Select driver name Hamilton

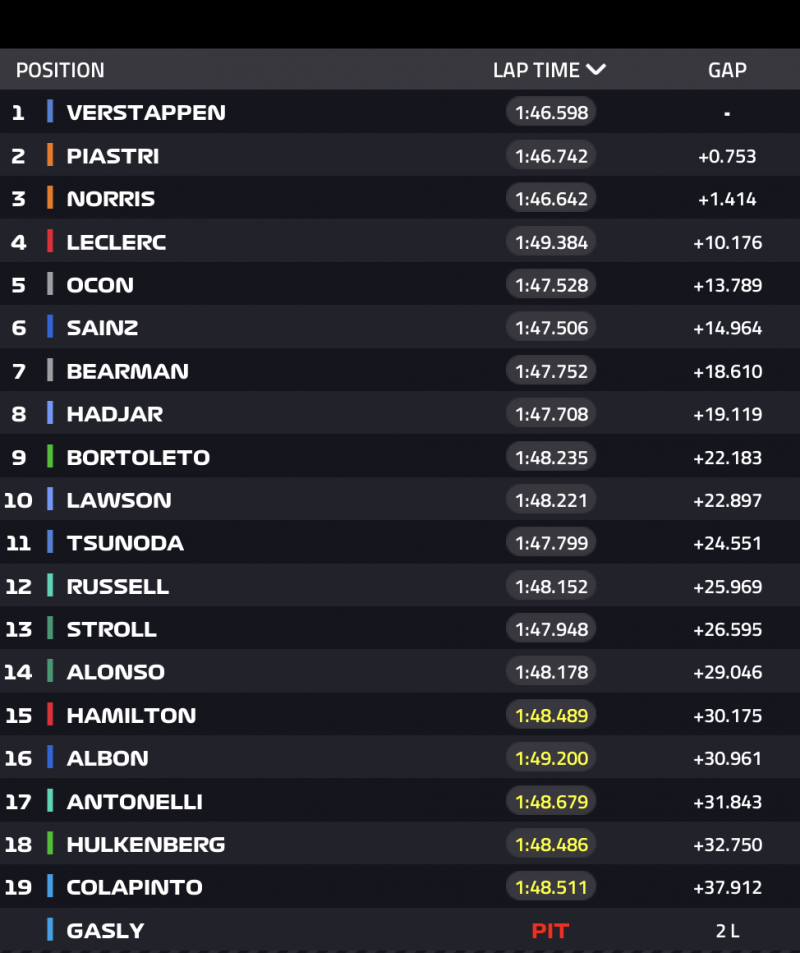click(x=131, y=715)
